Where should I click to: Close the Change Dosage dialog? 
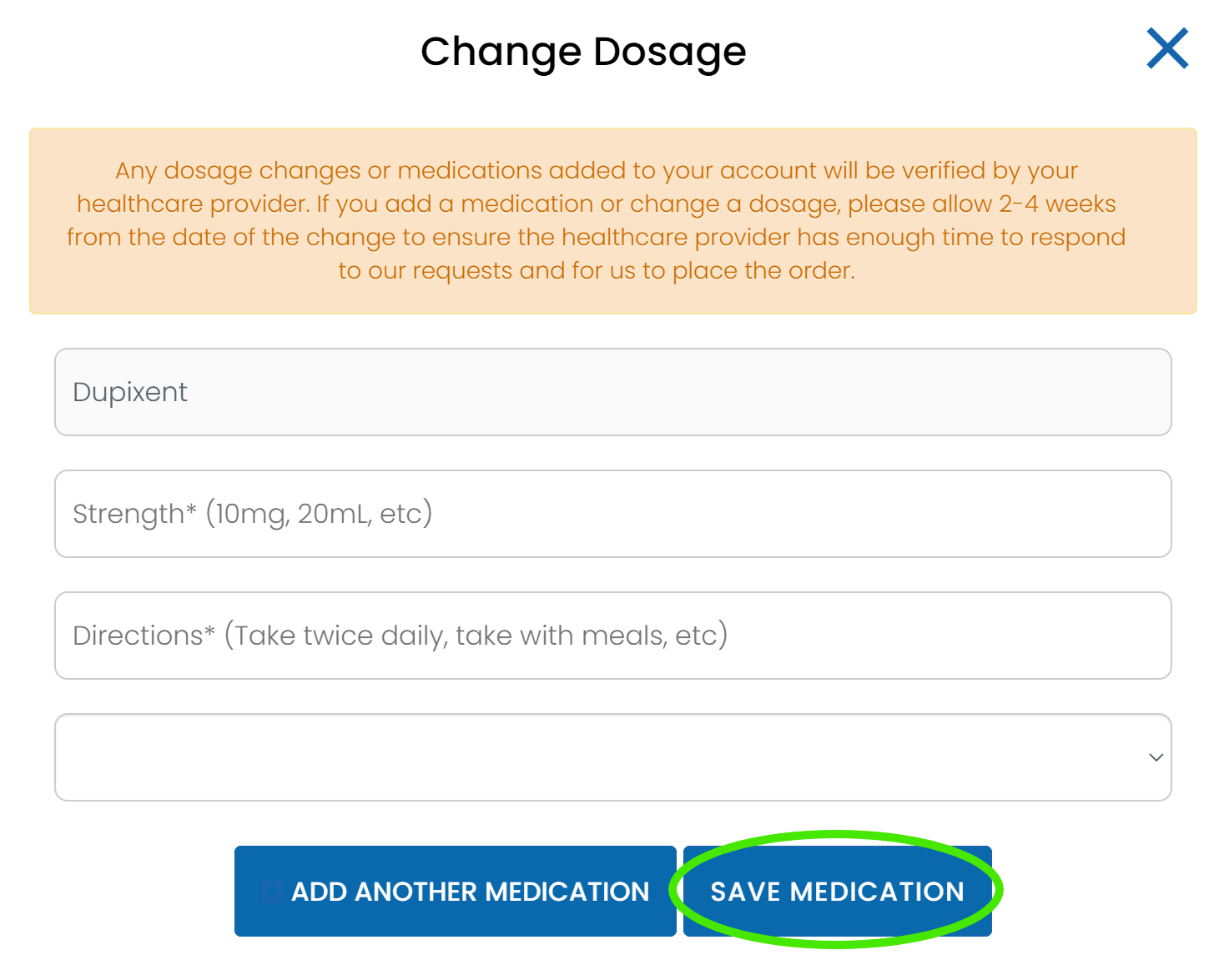[1166, 48]
